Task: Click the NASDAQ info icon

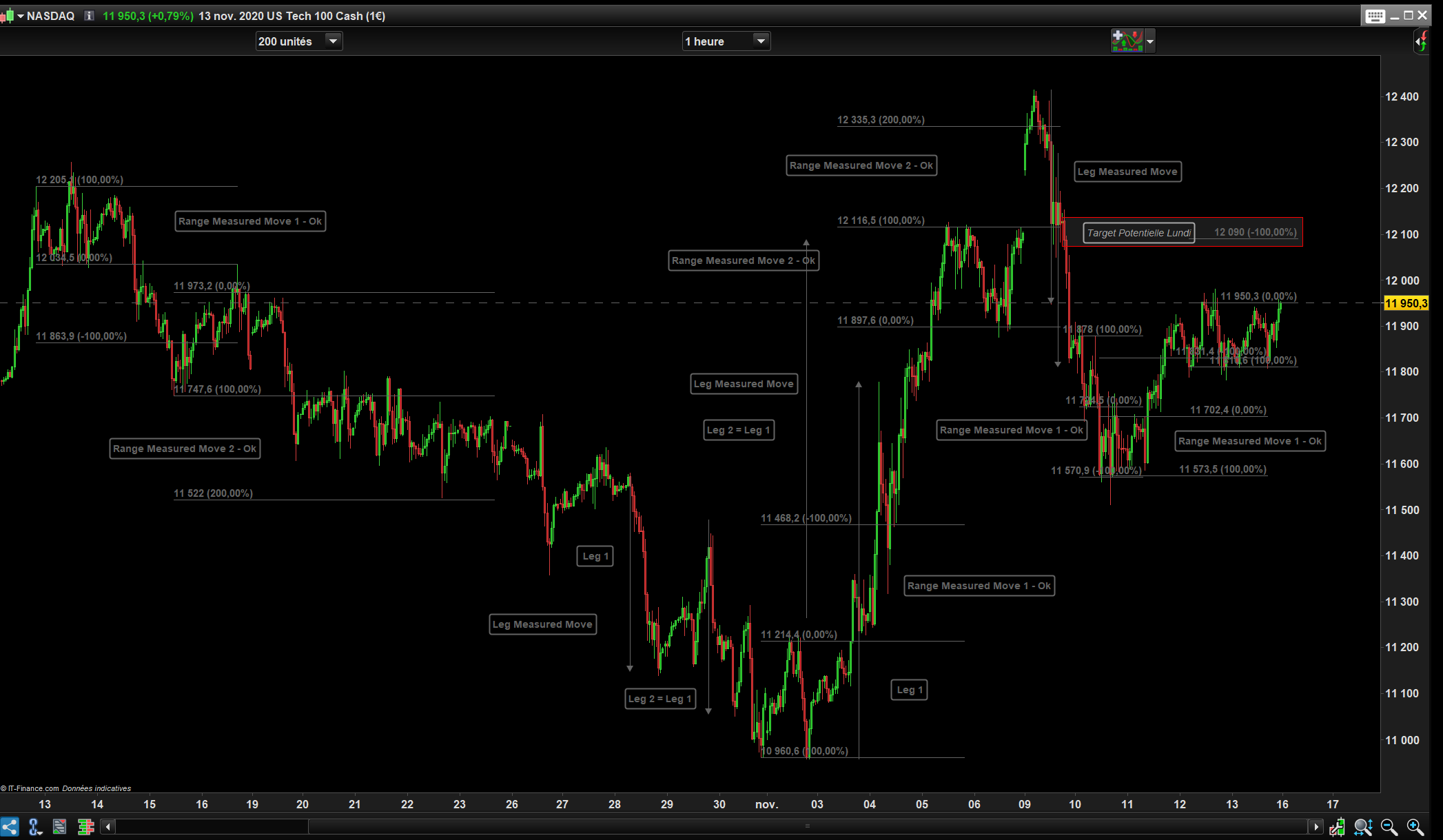Action: pyautogui.click(x=89, y=16)
